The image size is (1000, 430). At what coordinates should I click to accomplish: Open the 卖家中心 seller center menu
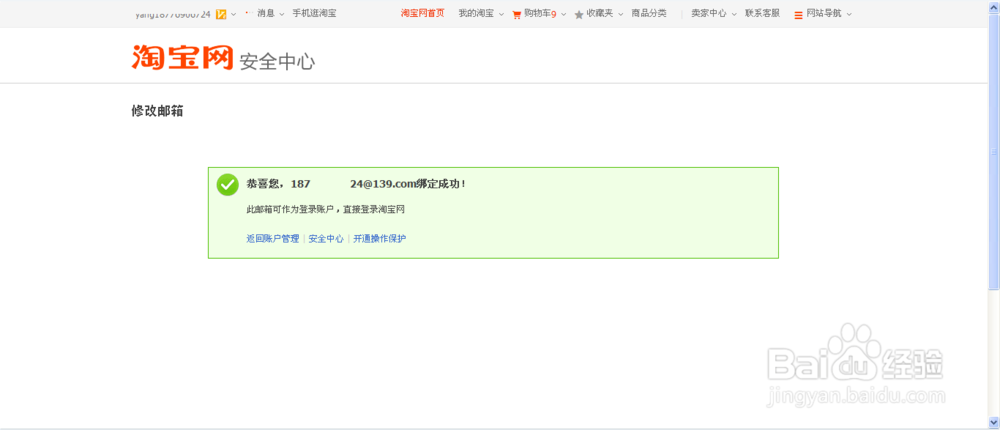coord(709,13)
